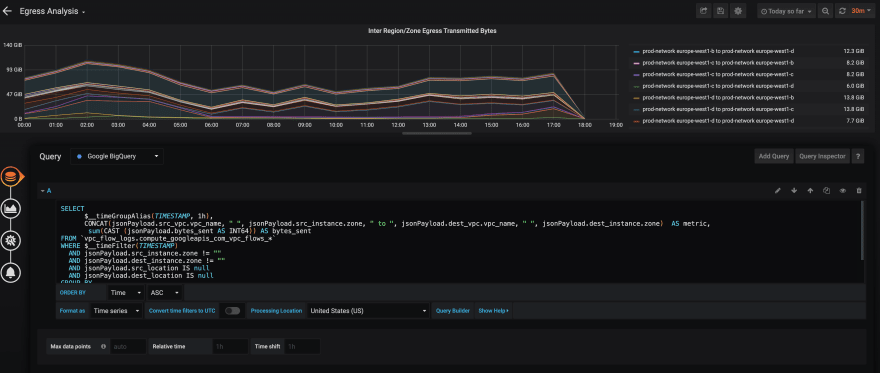
Task: Toggle legend series europe-west1-d to europe-west1-d
Action: tap(718, 121)
